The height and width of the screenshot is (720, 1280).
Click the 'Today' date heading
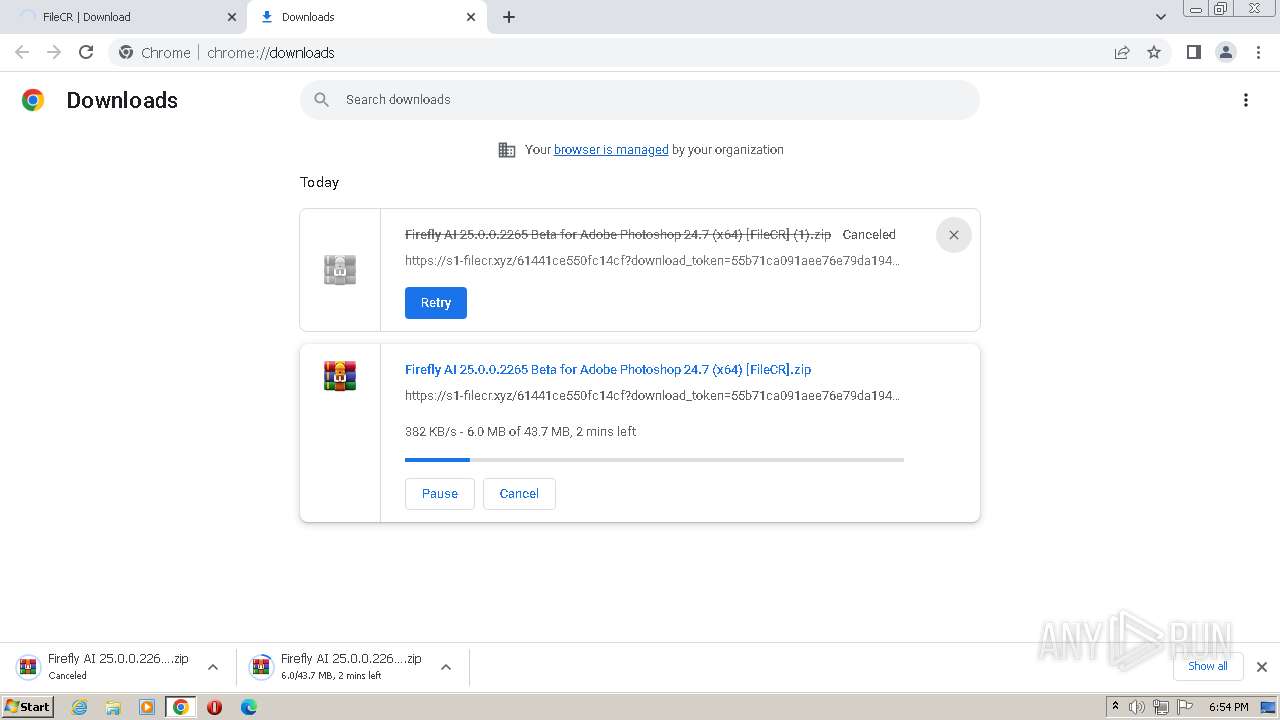pyautogui.click(x=320, y=183)
